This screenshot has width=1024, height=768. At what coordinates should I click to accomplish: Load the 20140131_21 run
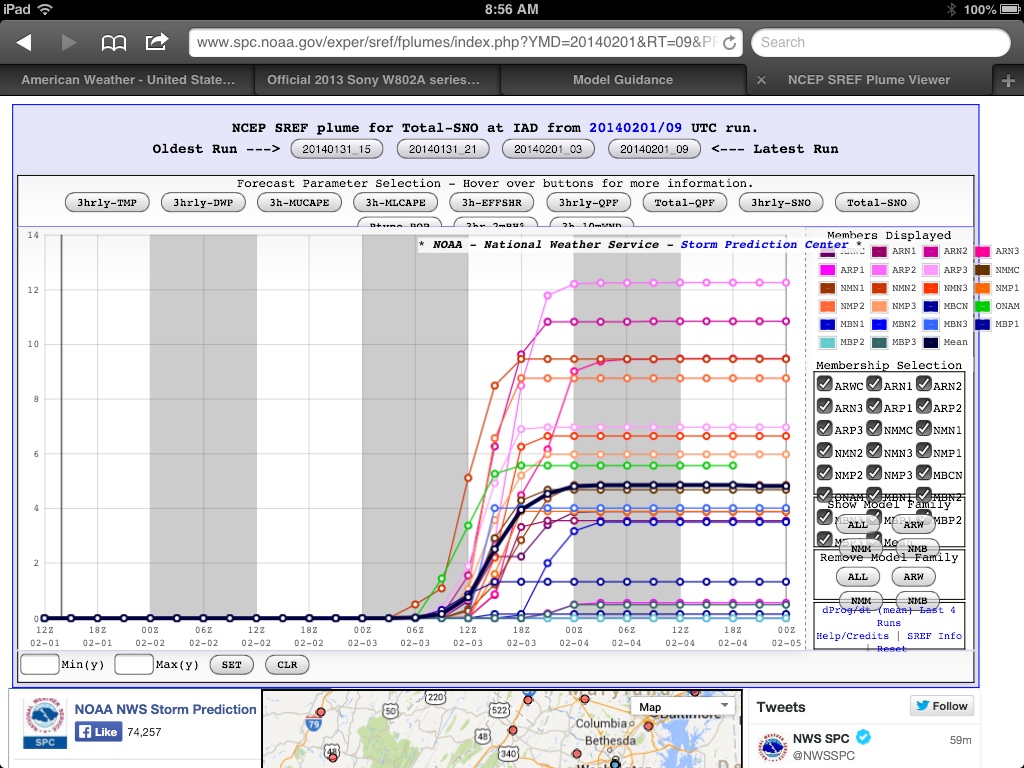pyautogui.click(x=443, y=149)
